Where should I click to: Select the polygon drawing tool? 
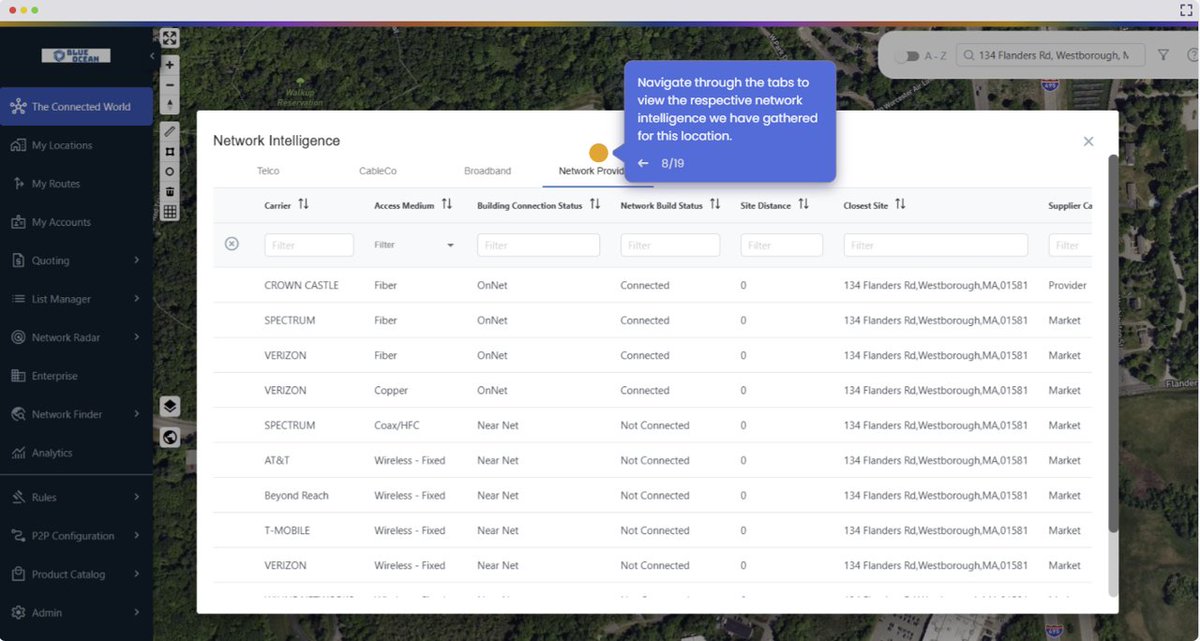click(x=170, y=151)
